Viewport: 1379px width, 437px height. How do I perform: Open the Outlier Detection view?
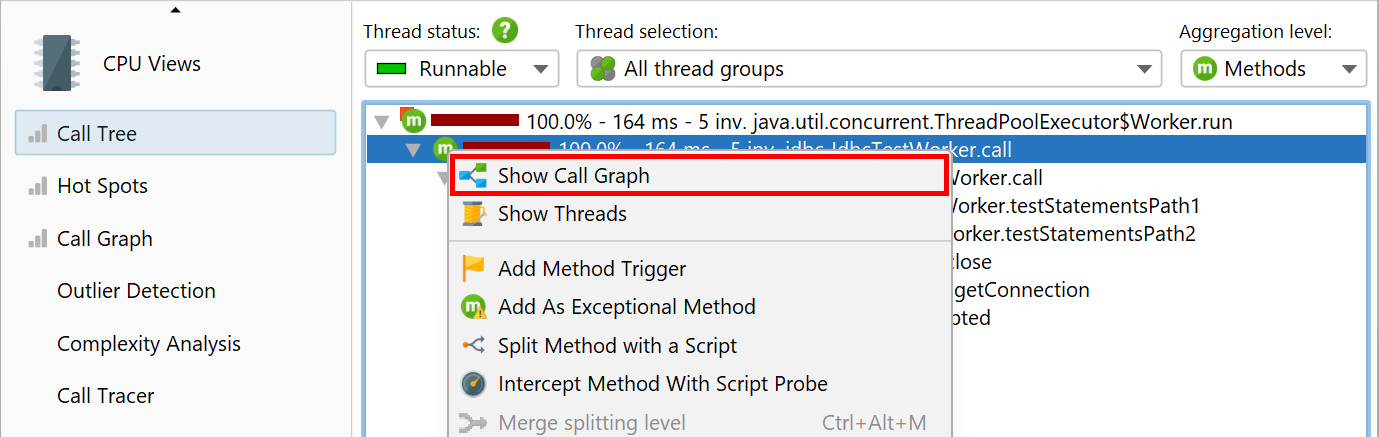136,291
